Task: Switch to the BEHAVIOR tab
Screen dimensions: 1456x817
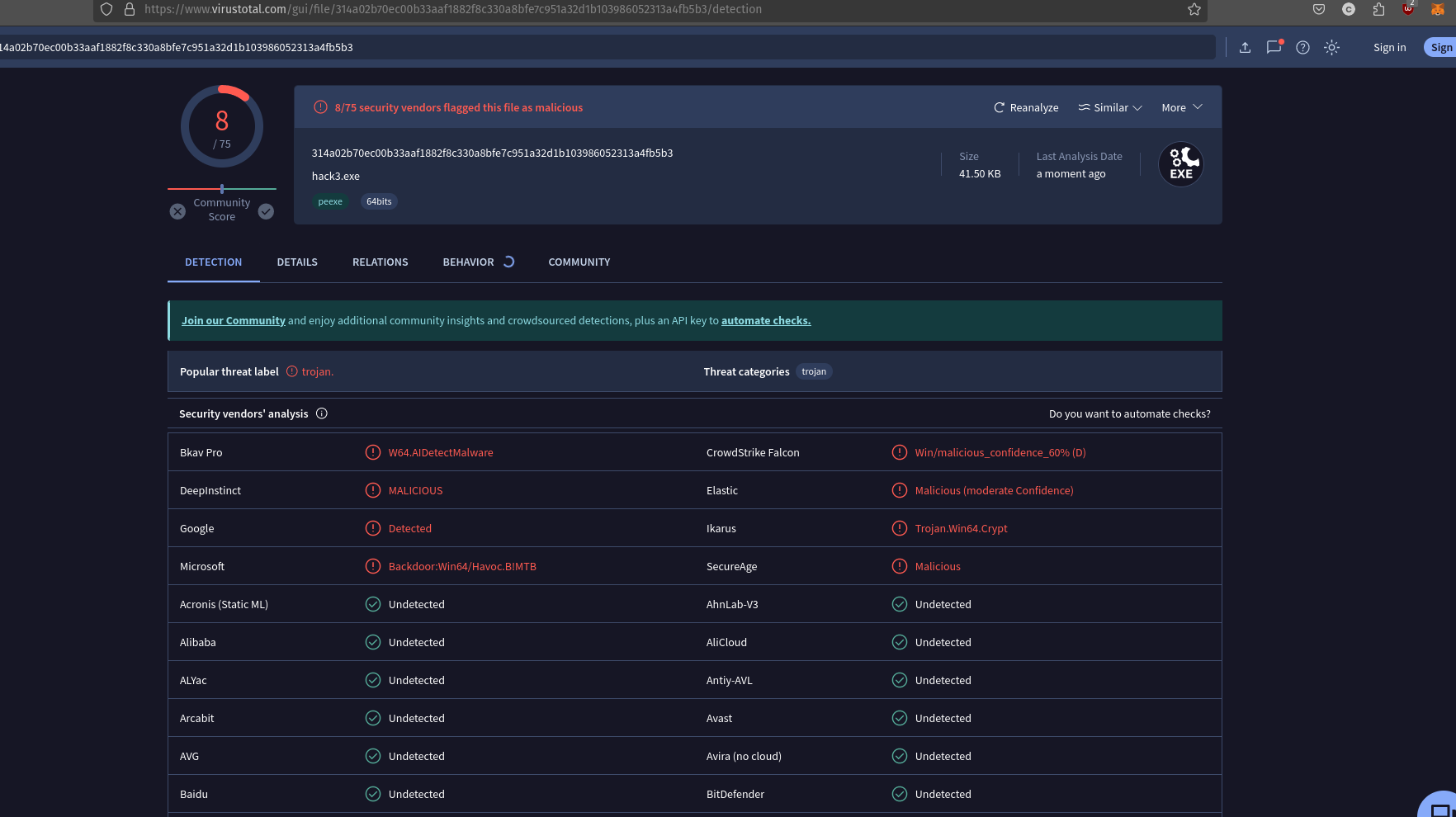Action: 468,262
